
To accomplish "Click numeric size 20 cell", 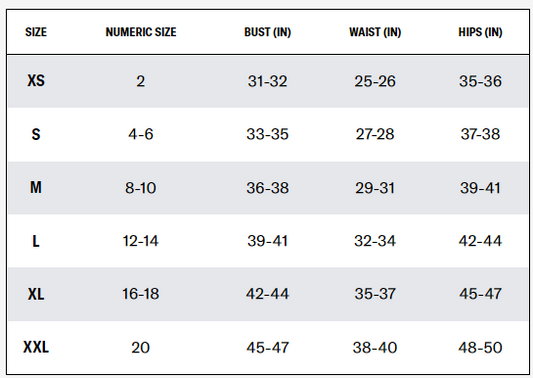I will tap(140, 347).
